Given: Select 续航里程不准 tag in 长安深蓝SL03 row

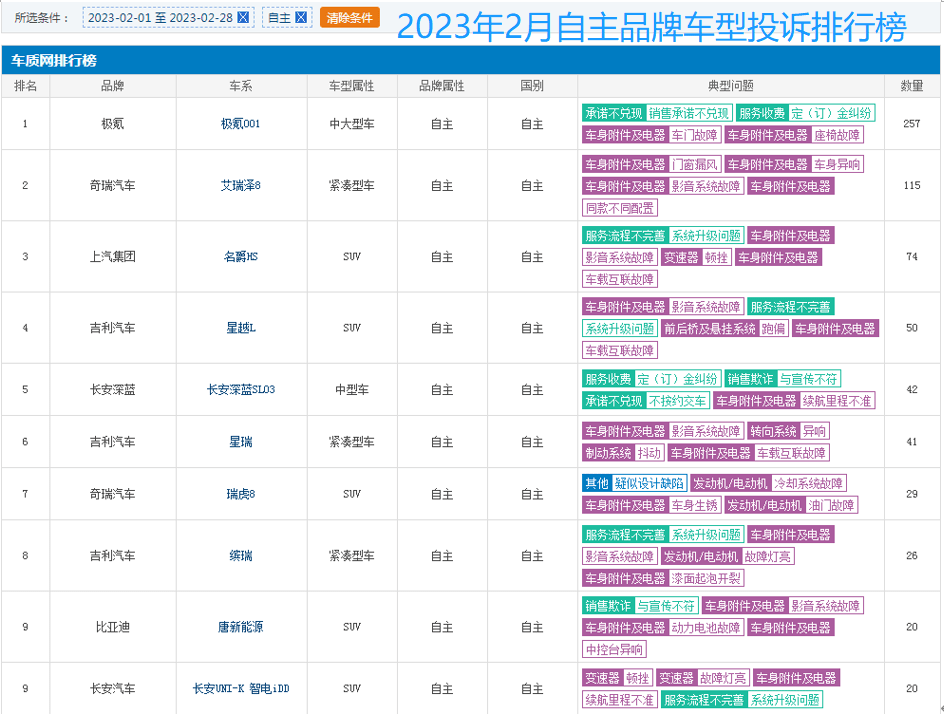Looking at the screenshot, I should point(837,401).
